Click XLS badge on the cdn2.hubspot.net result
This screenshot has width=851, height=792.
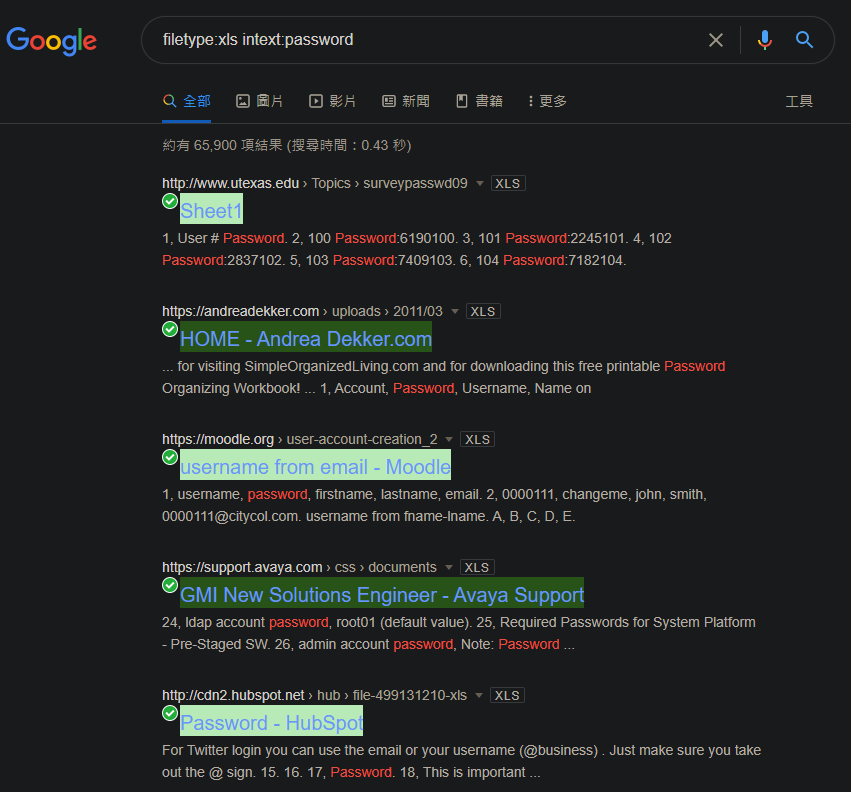pos(507,696)
